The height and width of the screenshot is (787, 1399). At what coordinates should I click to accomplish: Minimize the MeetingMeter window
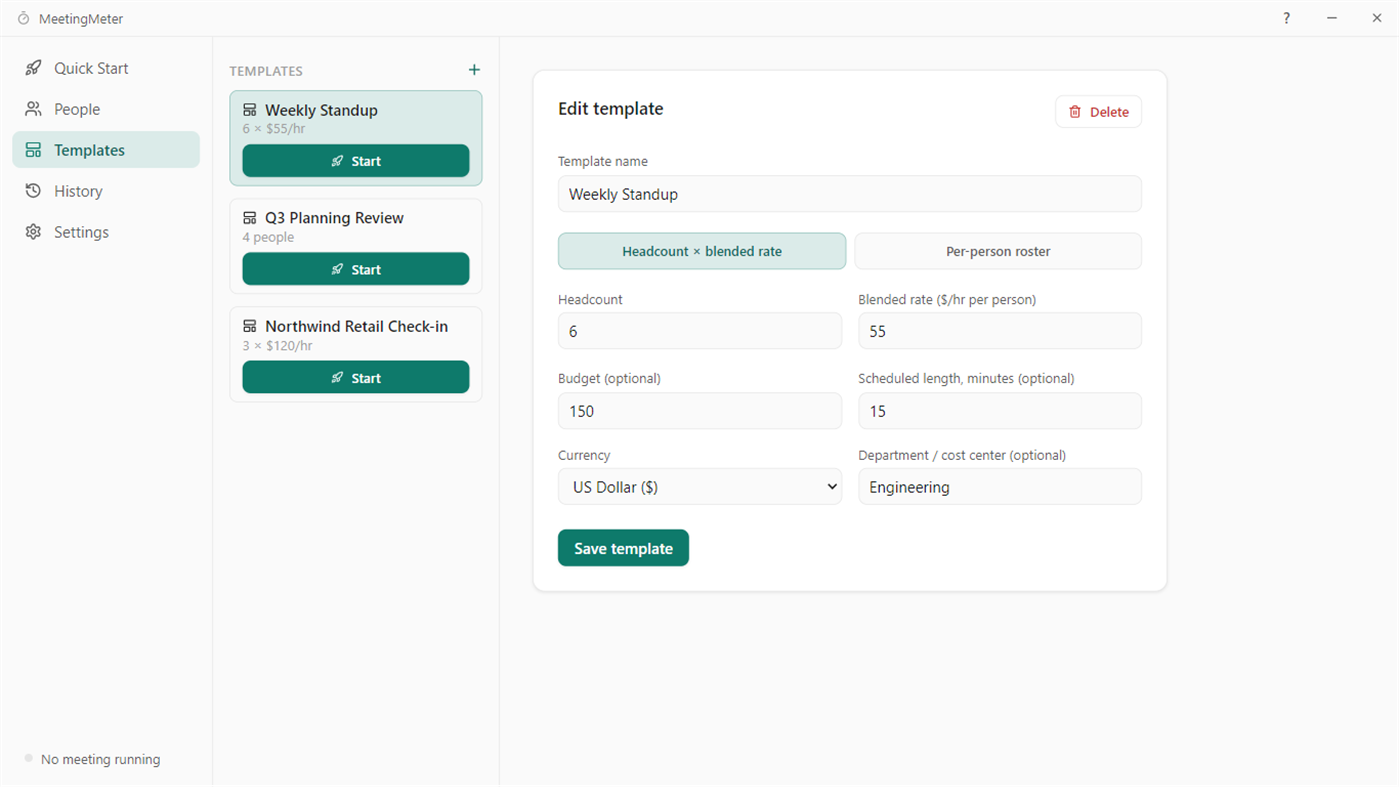point(1332,18)
